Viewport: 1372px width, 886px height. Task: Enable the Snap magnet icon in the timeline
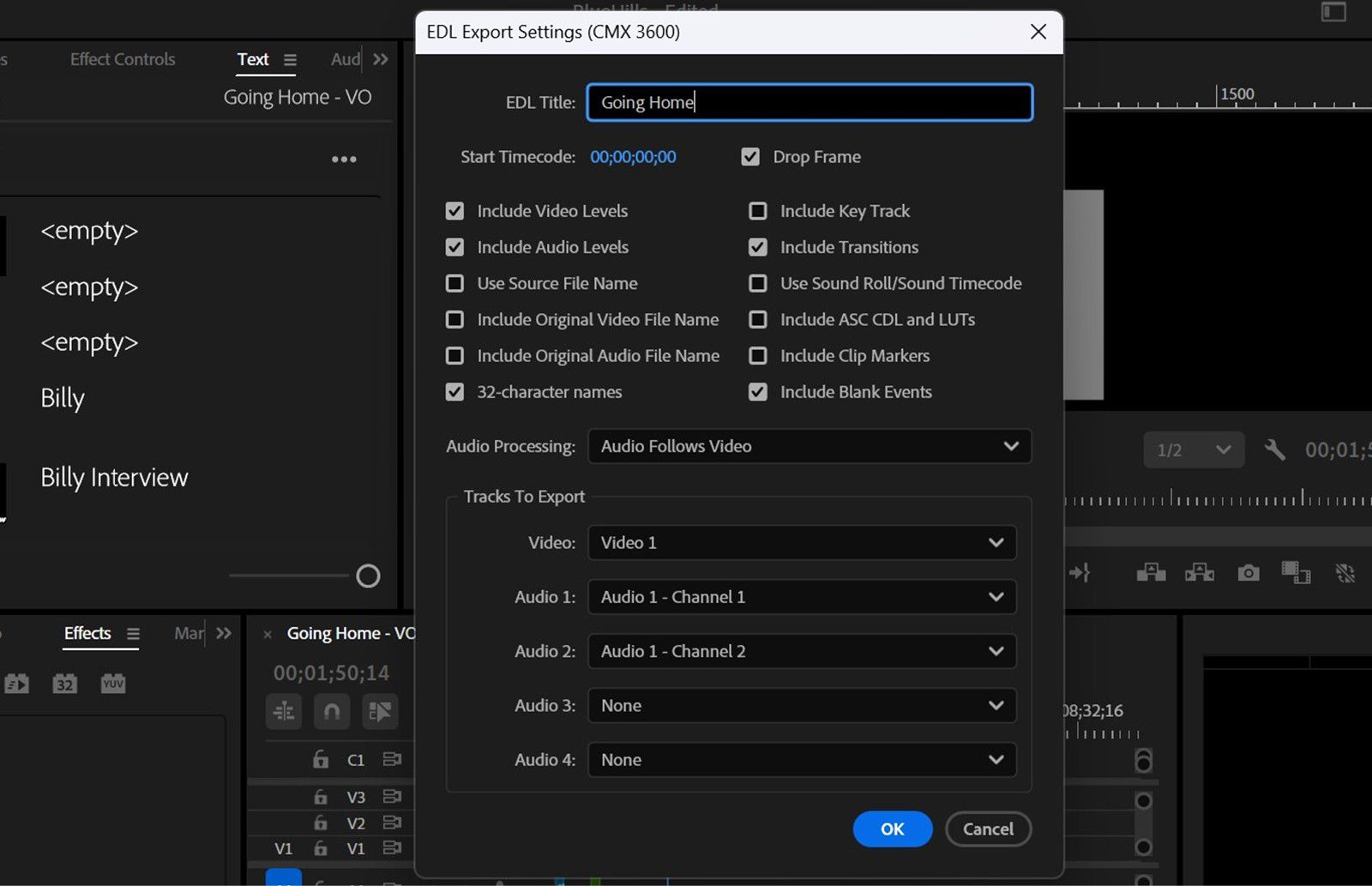coord(332,712)
